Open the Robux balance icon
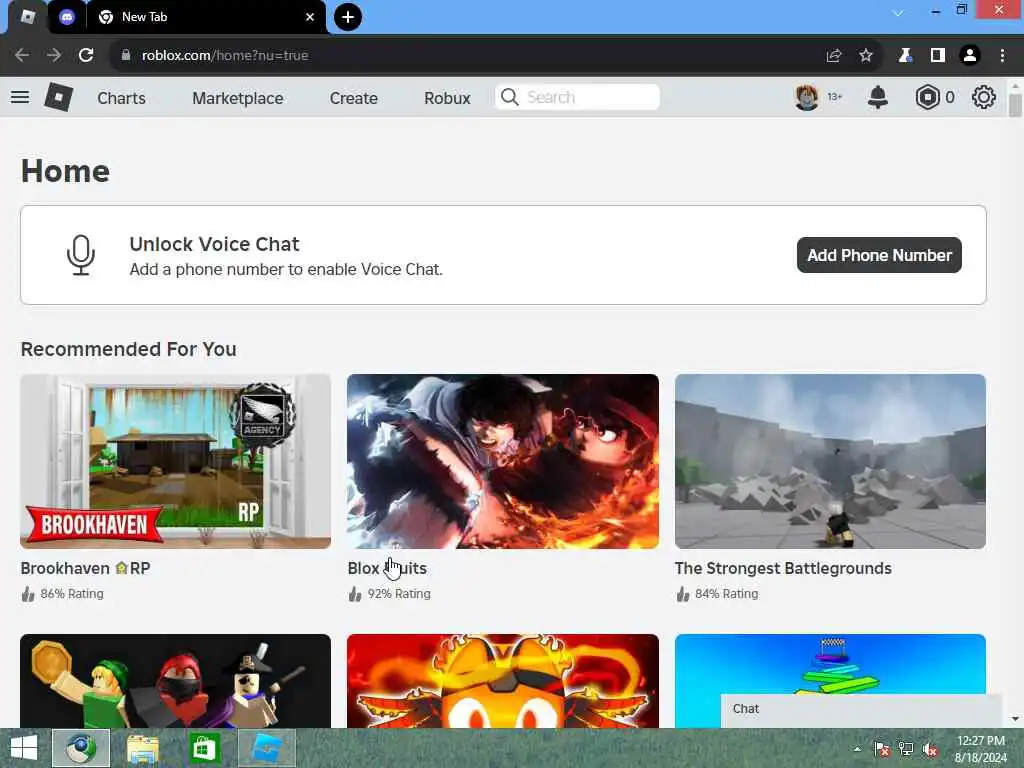 [x=927, y=97]
